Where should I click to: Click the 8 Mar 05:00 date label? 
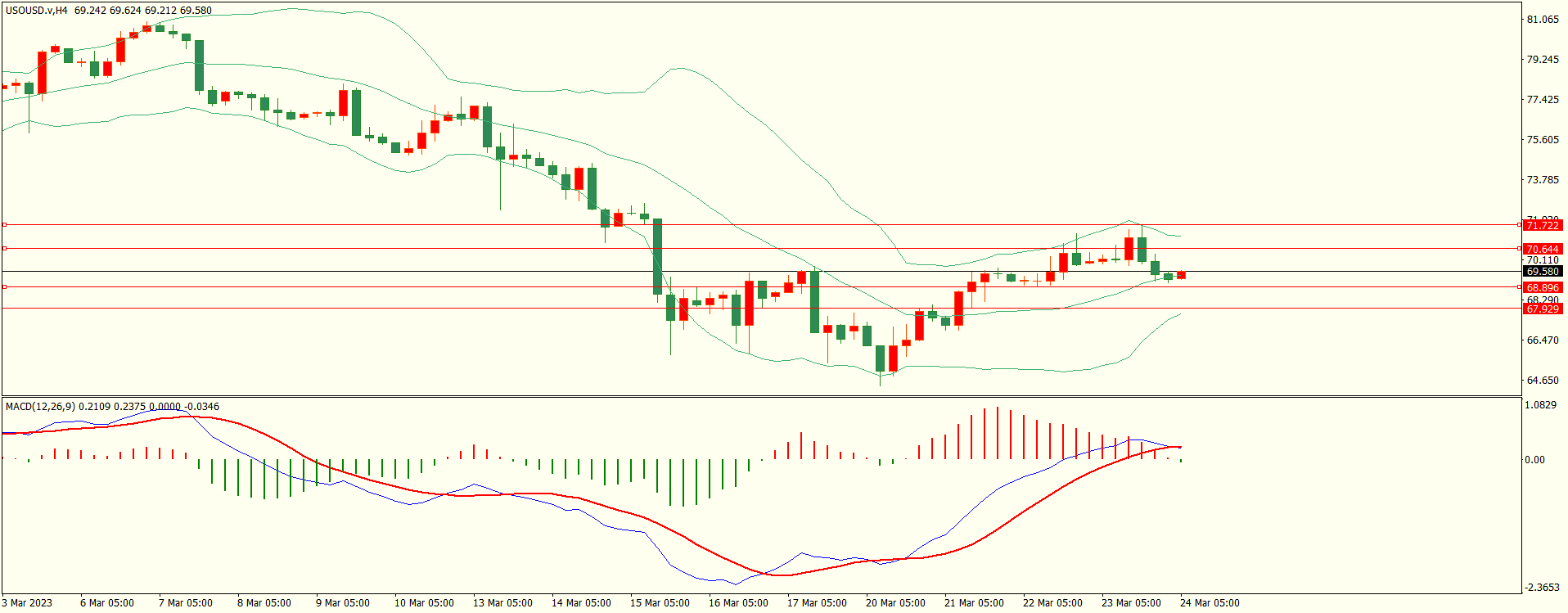(x=264, y=603)
